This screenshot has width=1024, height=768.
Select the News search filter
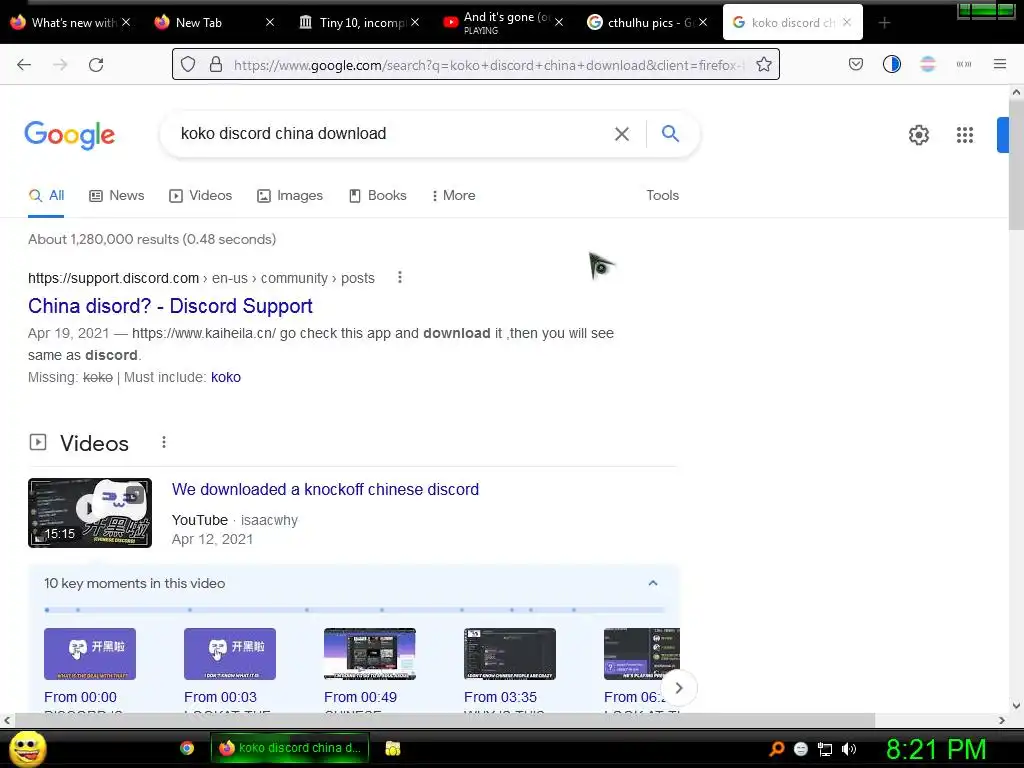click(117, 195)
